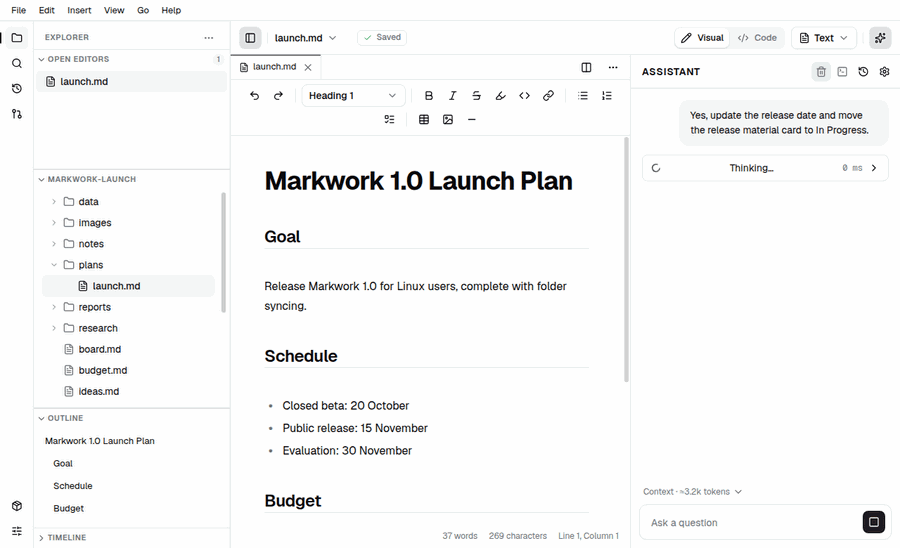
Task: Toggle numbered list
Action: coord(607,96)
